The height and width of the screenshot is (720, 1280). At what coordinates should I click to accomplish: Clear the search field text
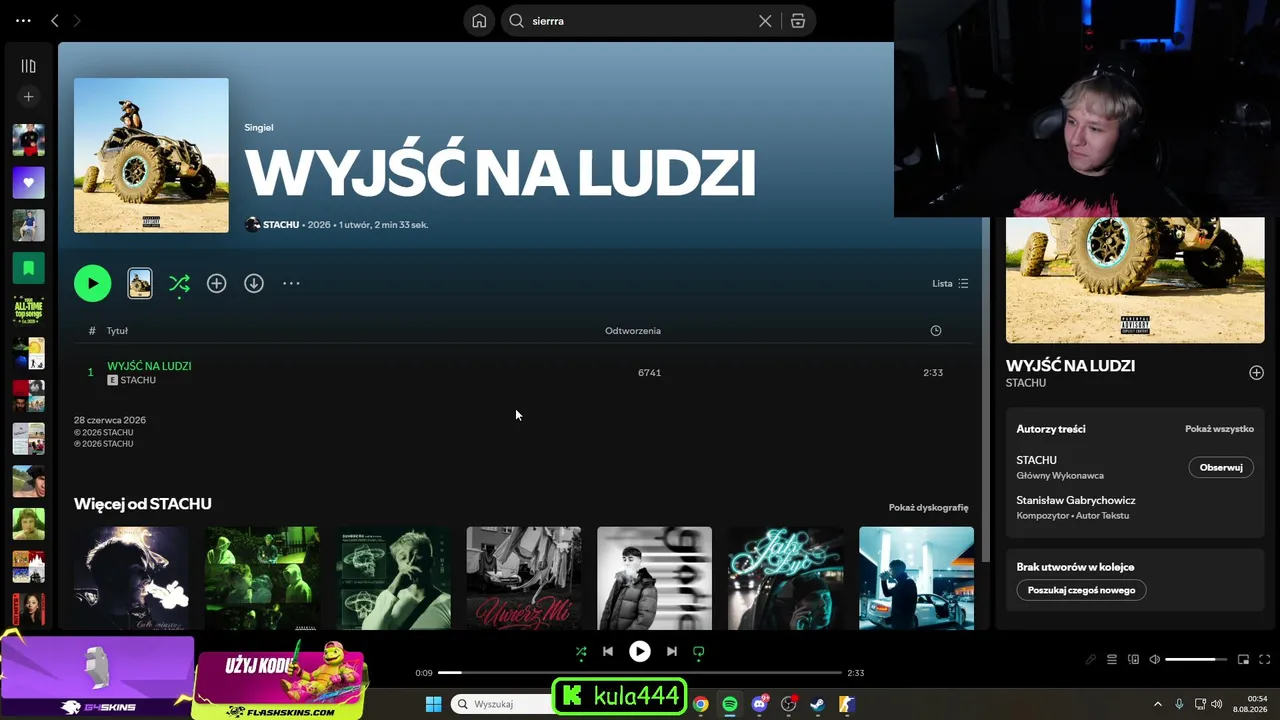point(765,21)
